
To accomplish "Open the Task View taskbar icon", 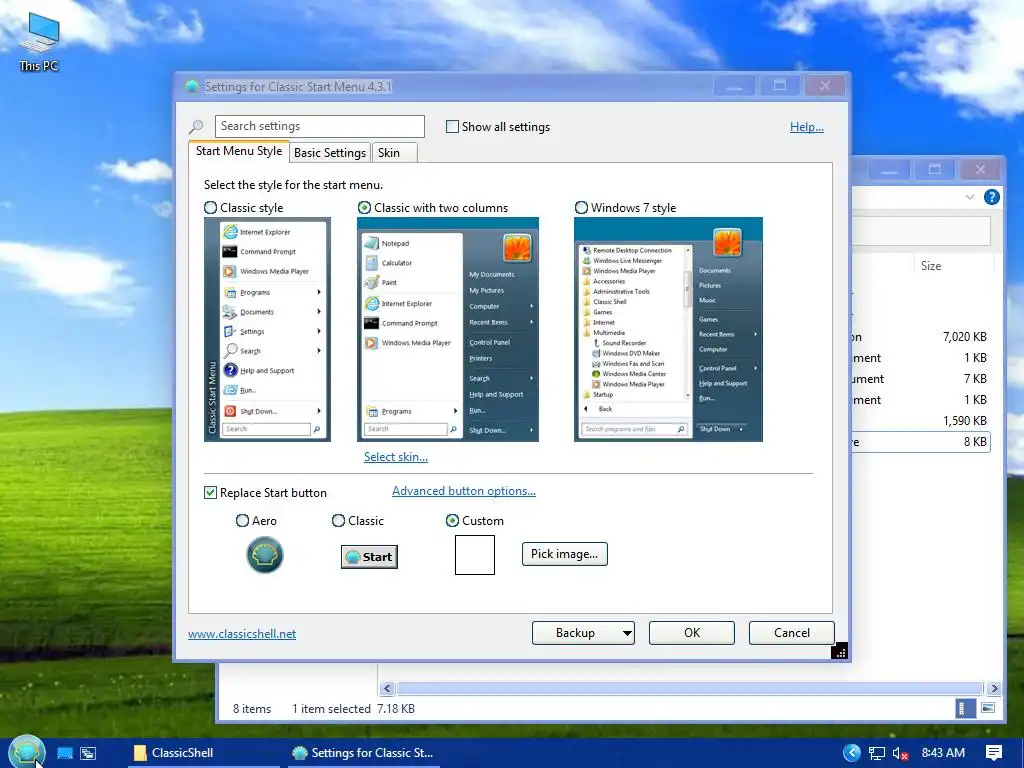I will click(x=88, y=753).
